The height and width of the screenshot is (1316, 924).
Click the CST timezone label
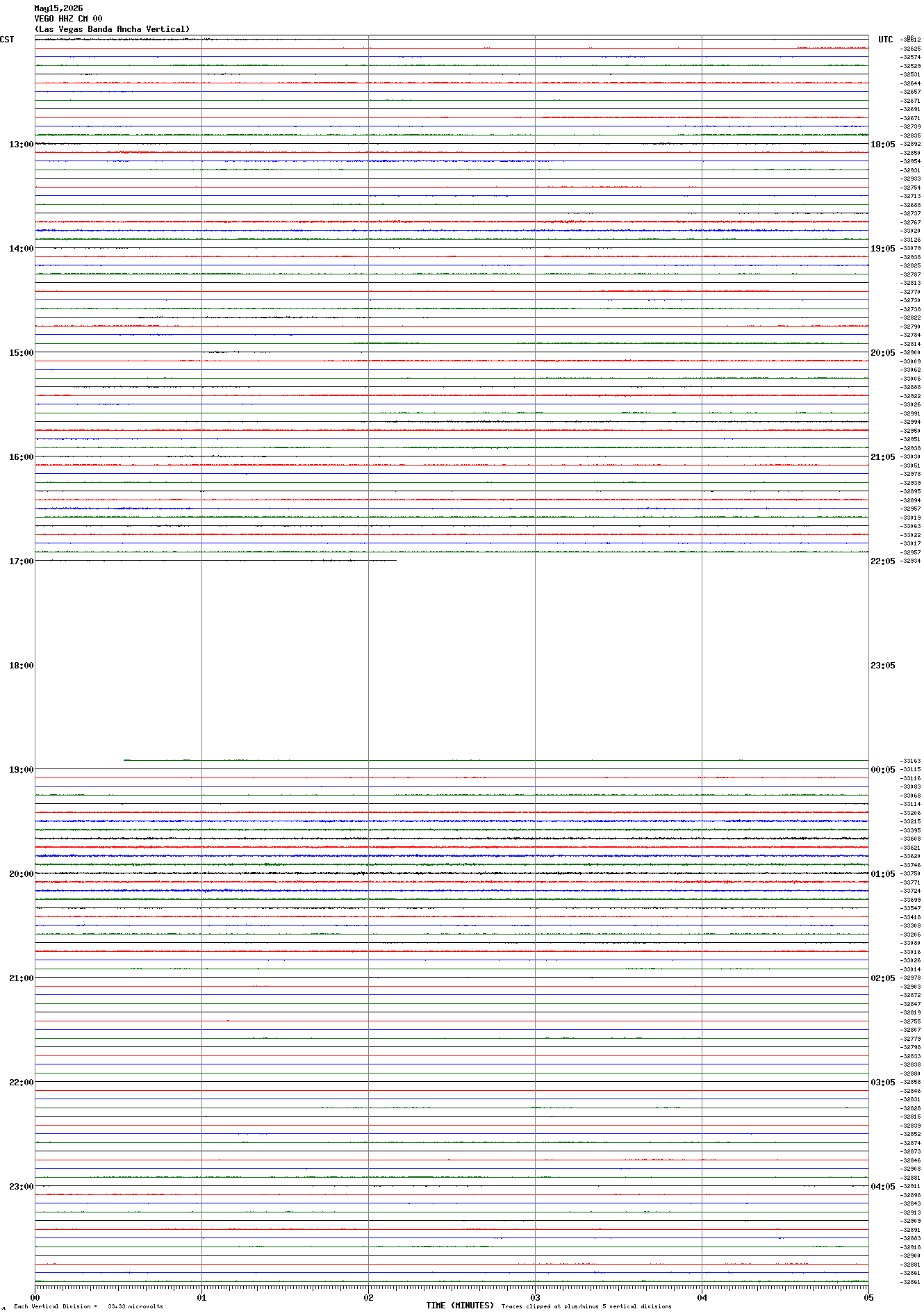7,40
